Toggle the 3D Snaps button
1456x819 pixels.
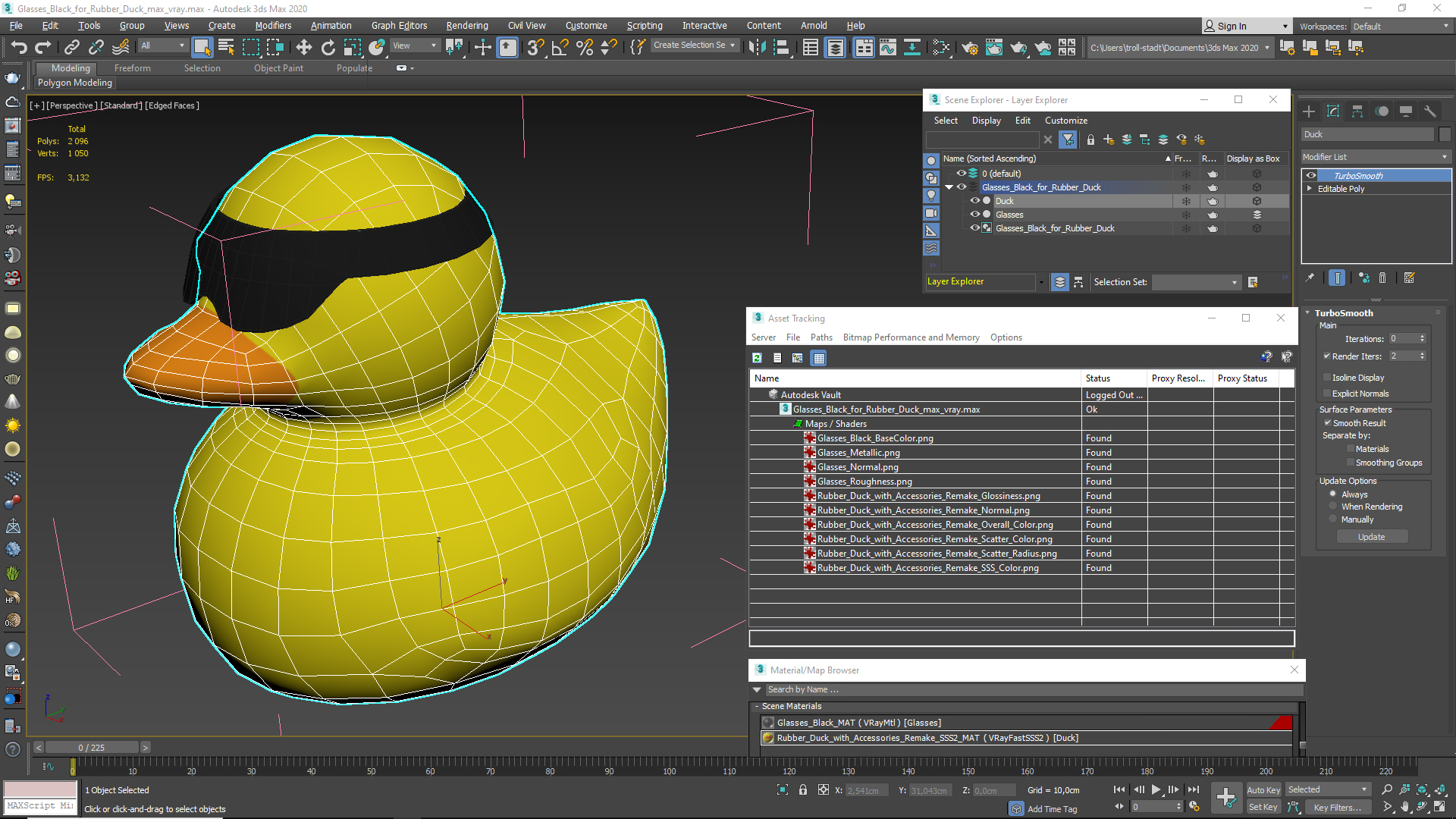tap(535, 47)
